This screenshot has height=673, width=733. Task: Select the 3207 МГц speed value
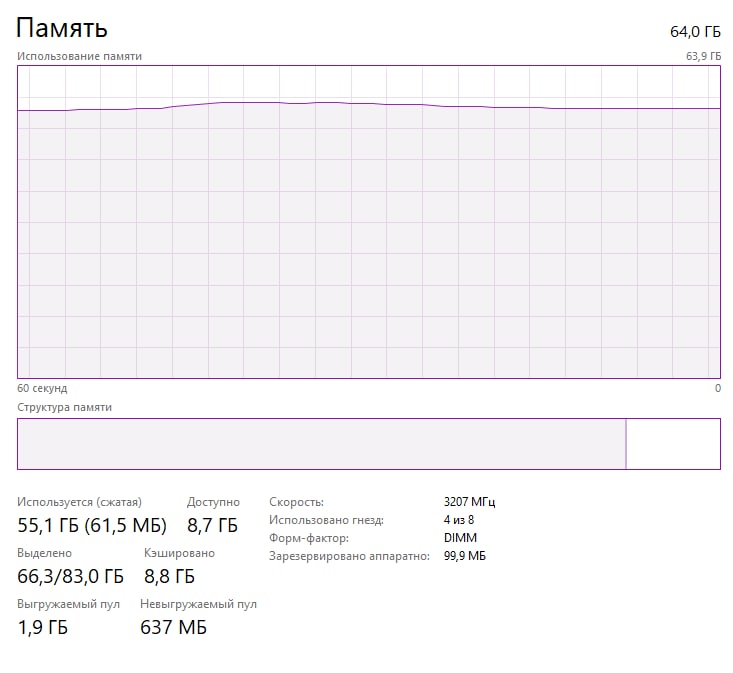pyautogui.click(x=469, y=502)
